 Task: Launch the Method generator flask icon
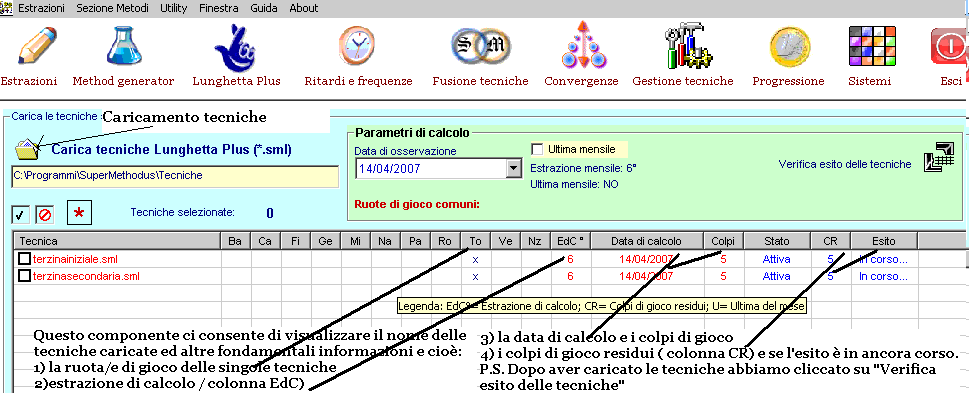pos(124,46)
